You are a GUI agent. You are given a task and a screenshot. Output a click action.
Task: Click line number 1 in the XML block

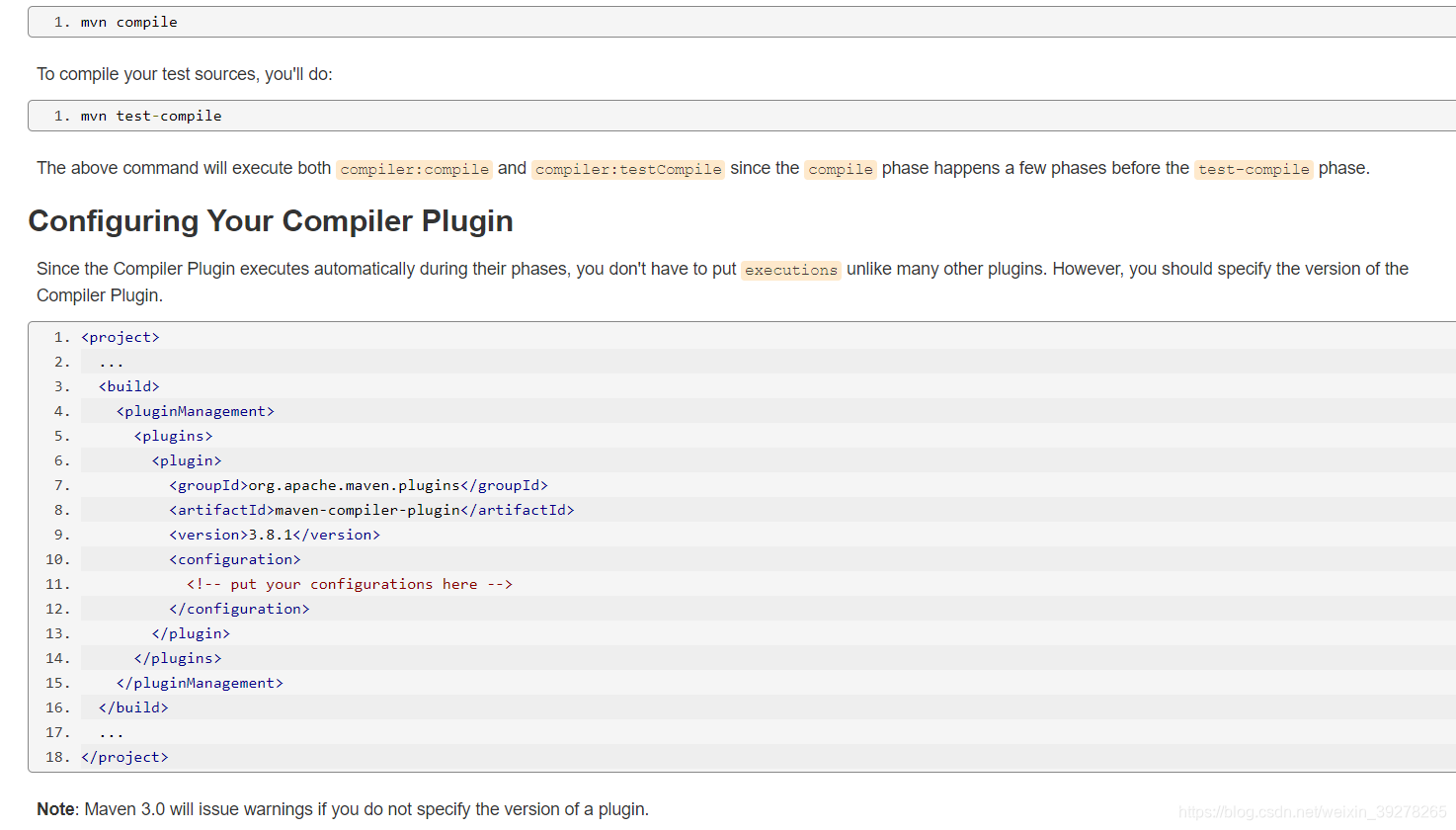pos(57,336)
